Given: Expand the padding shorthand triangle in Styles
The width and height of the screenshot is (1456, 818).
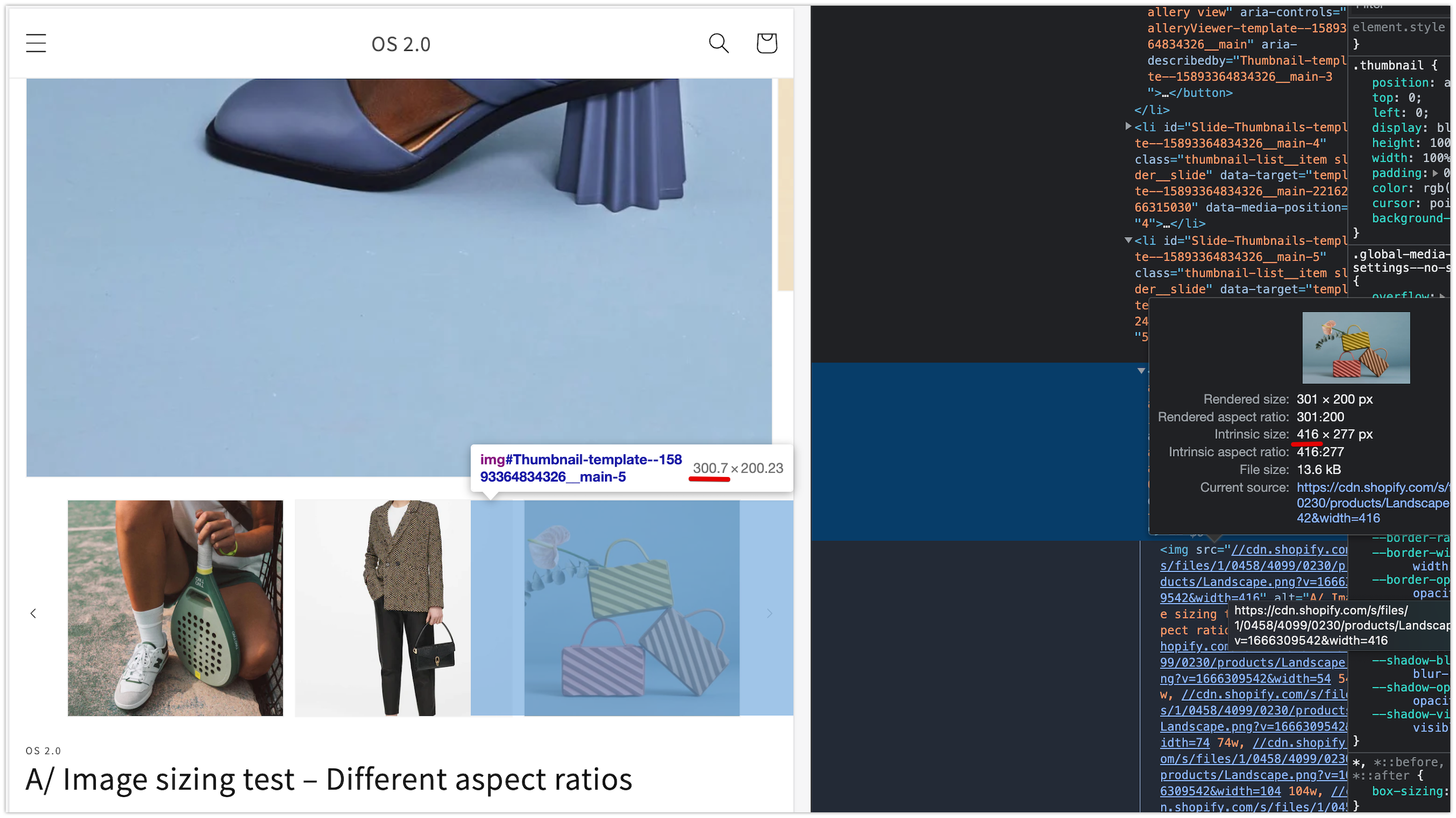Looking at the screenshot, I should click(x=1435, y=173).
